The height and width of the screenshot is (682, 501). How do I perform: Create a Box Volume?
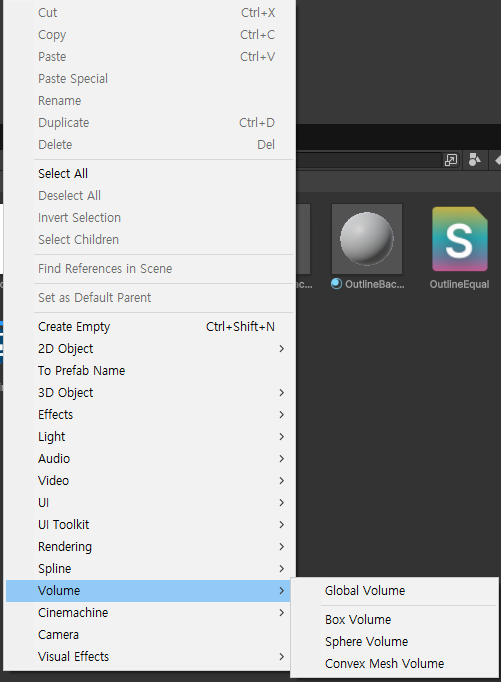395,619
